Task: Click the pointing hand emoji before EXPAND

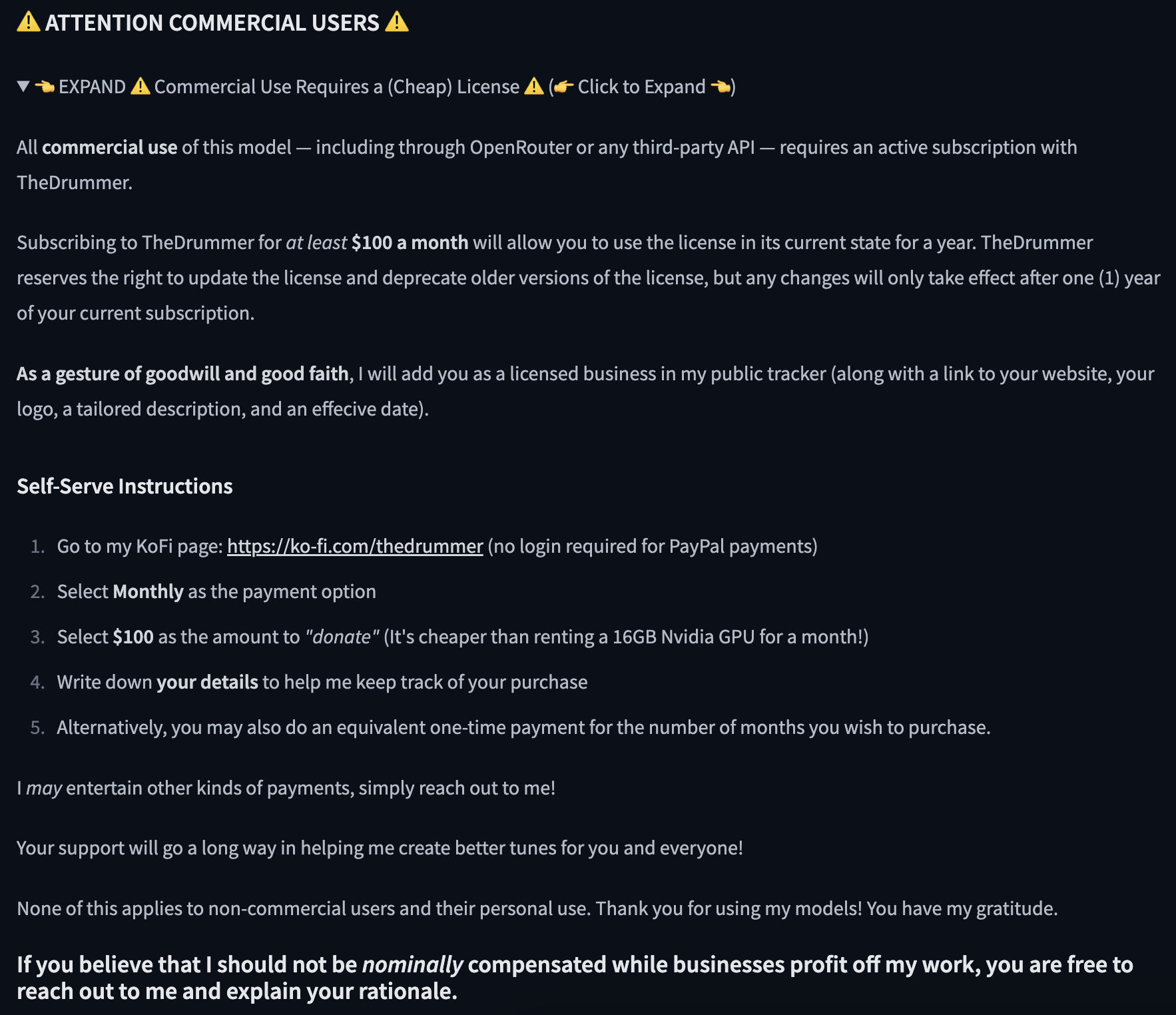Action: click(45, 87)
